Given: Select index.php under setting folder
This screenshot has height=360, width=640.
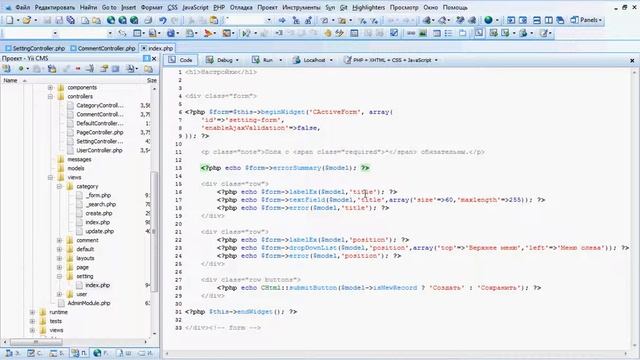Looking at the screenshot, I should coord(98,285).
